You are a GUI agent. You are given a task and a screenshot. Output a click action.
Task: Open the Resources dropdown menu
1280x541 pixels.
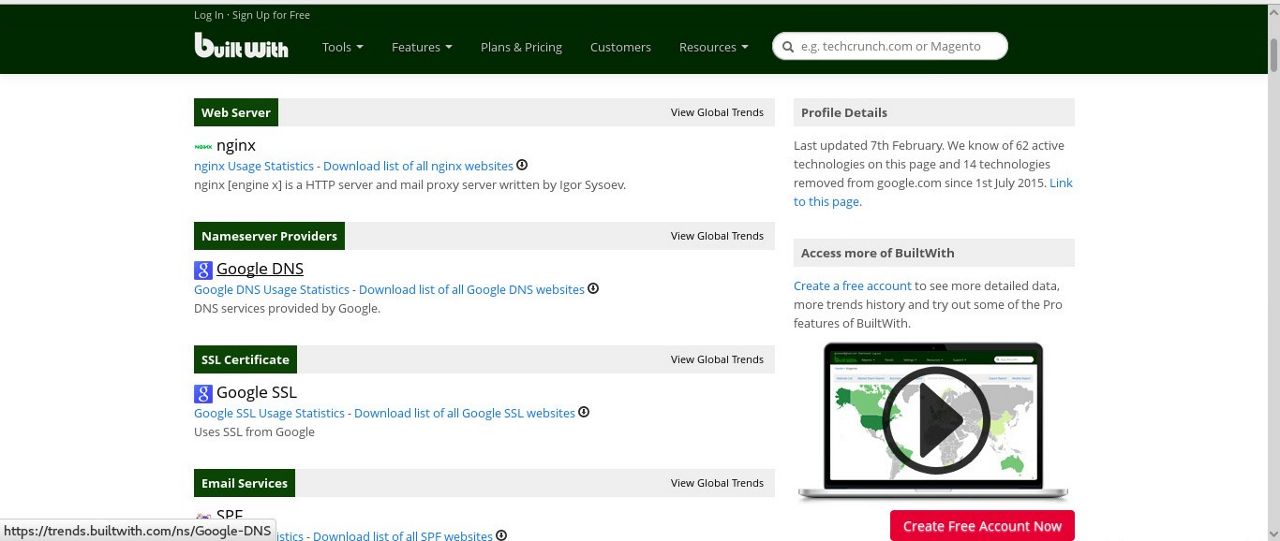click(x=714, y=47)
